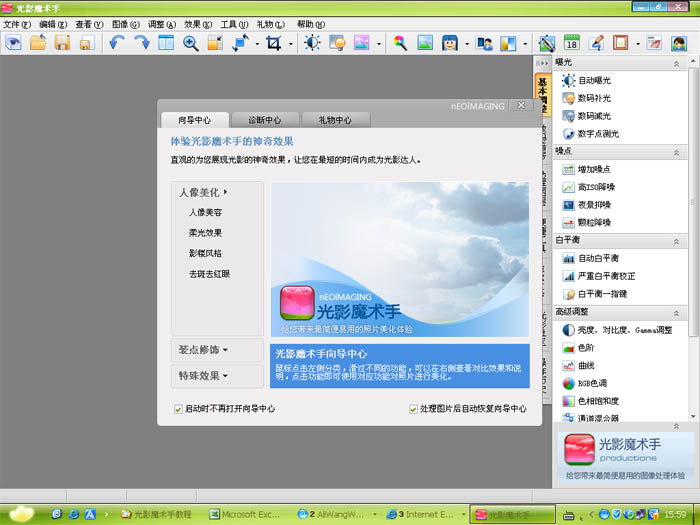Open the RGB色调 adjustment
Screen dimensions: 700x525
point(584,383)
